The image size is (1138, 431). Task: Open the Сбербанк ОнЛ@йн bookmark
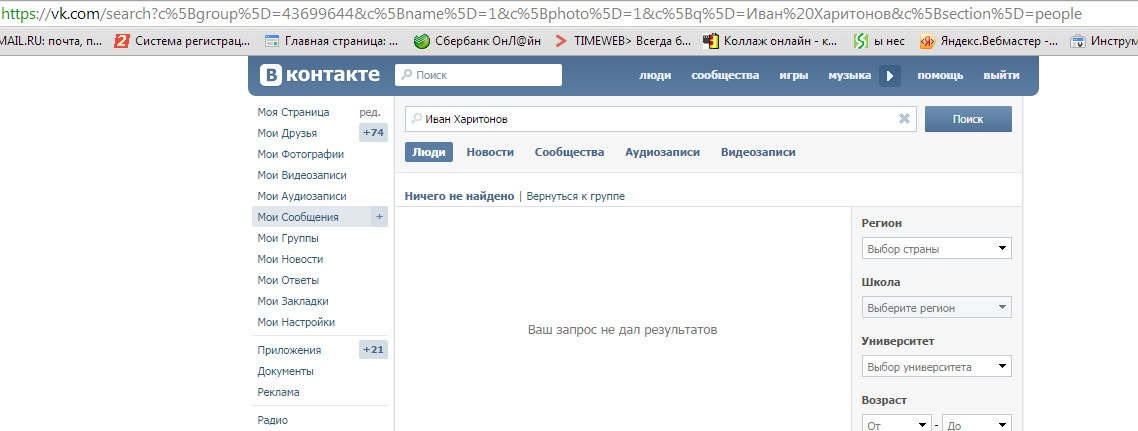[x=478, y=41]
